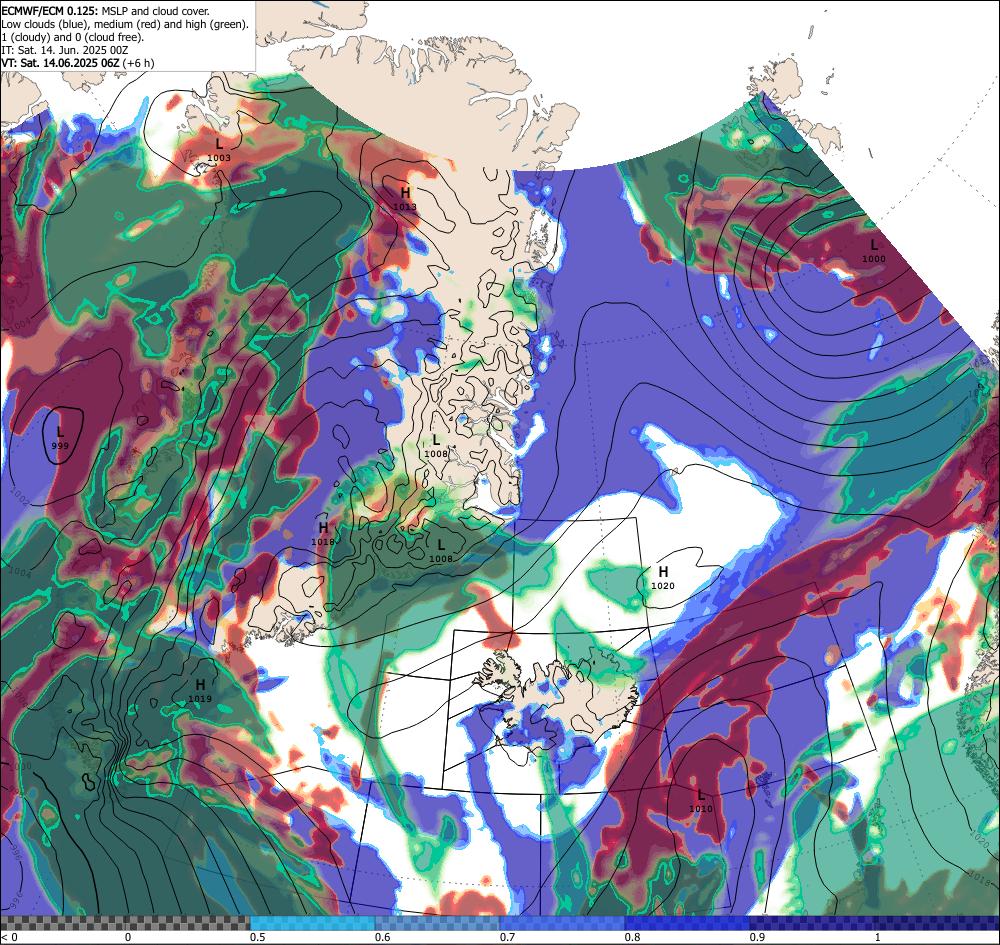Select the 'VT: Sat. 14.06.2025 06Z (+6 h)' text
The height and width of the screenshot is (945, 1000).
[77, 63]
